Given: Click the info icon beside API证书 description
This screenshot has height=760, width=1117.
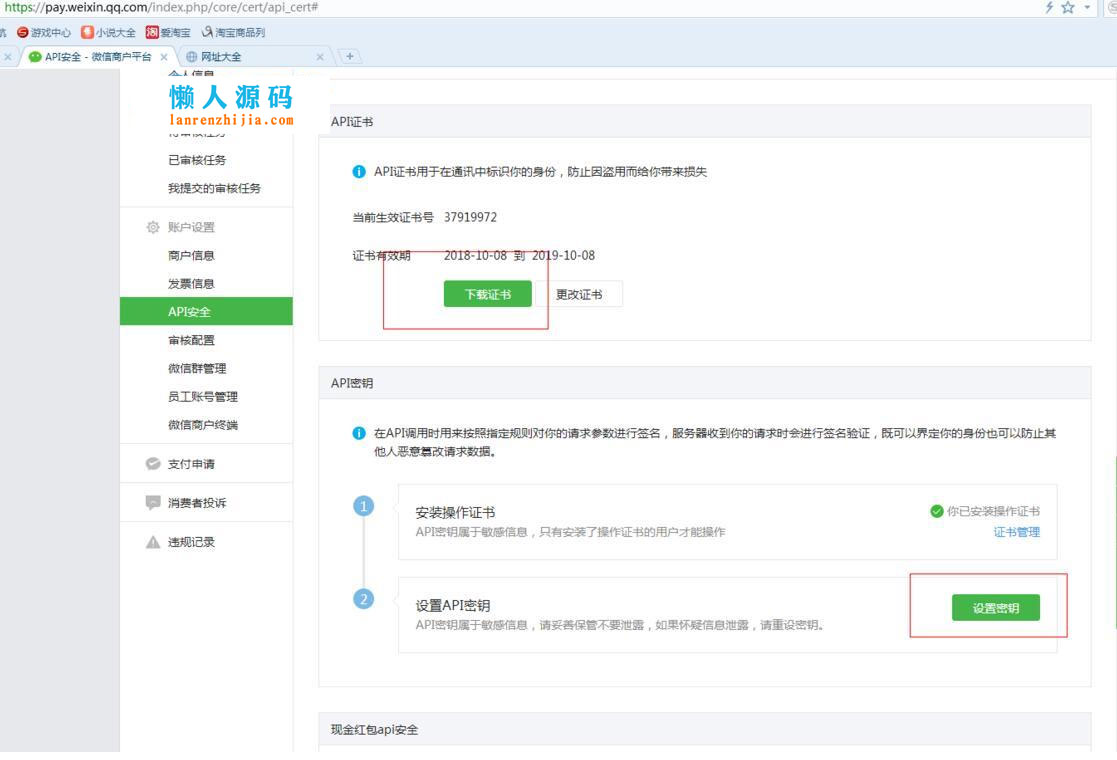Looking at the screenshot, I should (359, 172).
